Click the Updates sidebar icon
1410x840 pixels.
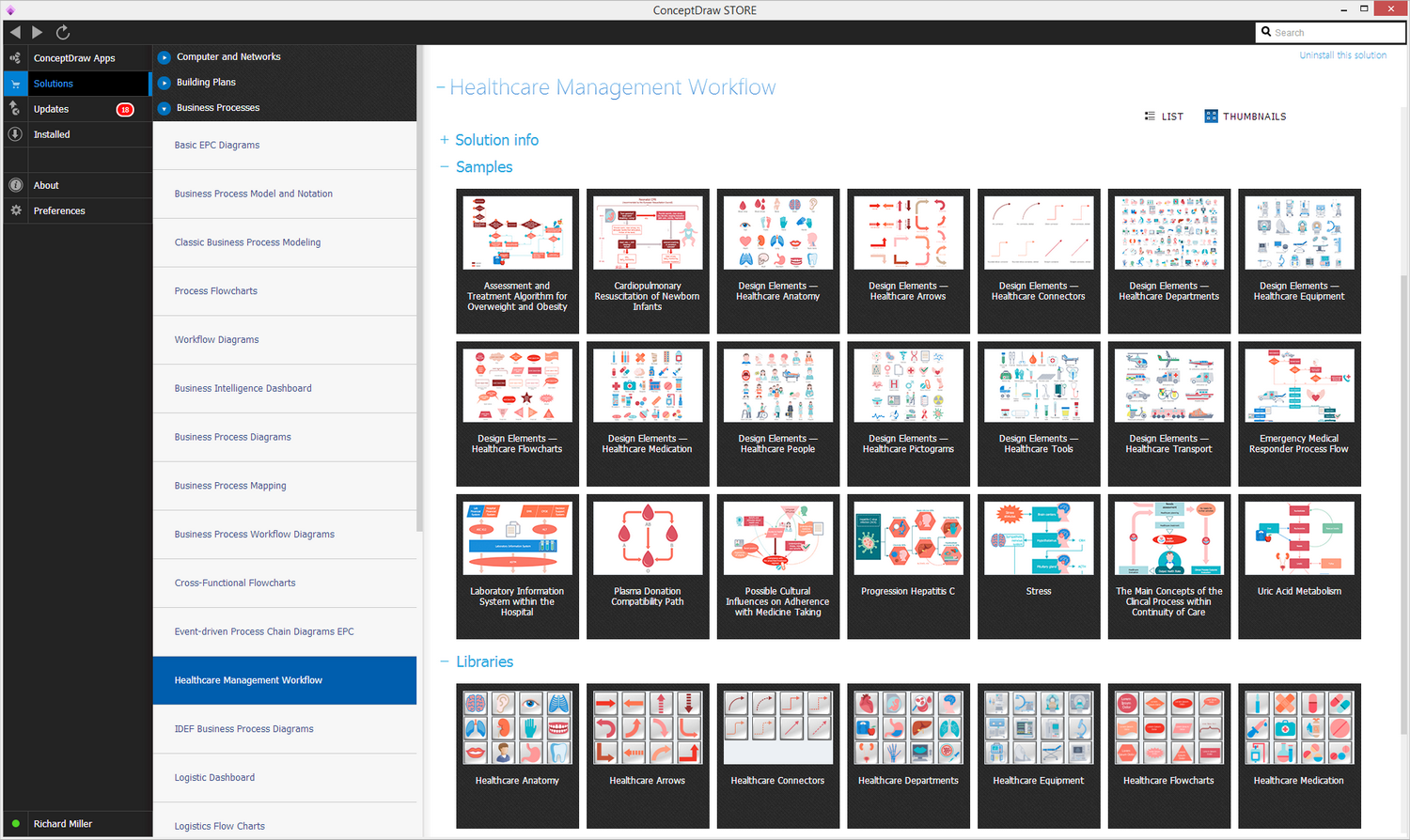tap(15, 109)
